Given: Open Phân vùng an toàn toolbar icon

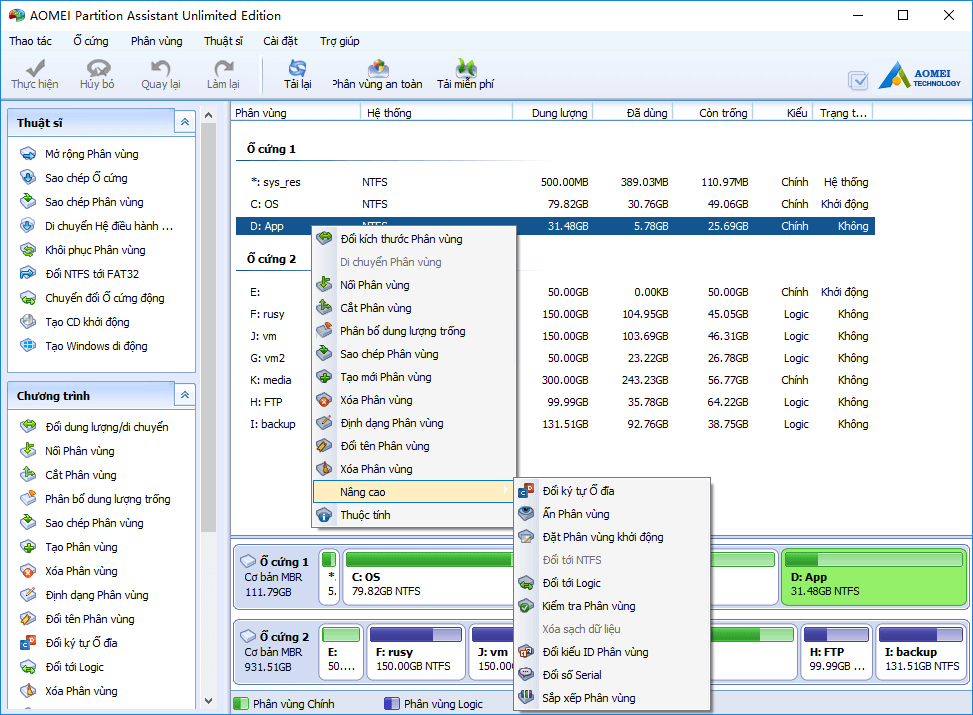Looking at the screenshot, I should pyautogui.click(x=378, y=68).
